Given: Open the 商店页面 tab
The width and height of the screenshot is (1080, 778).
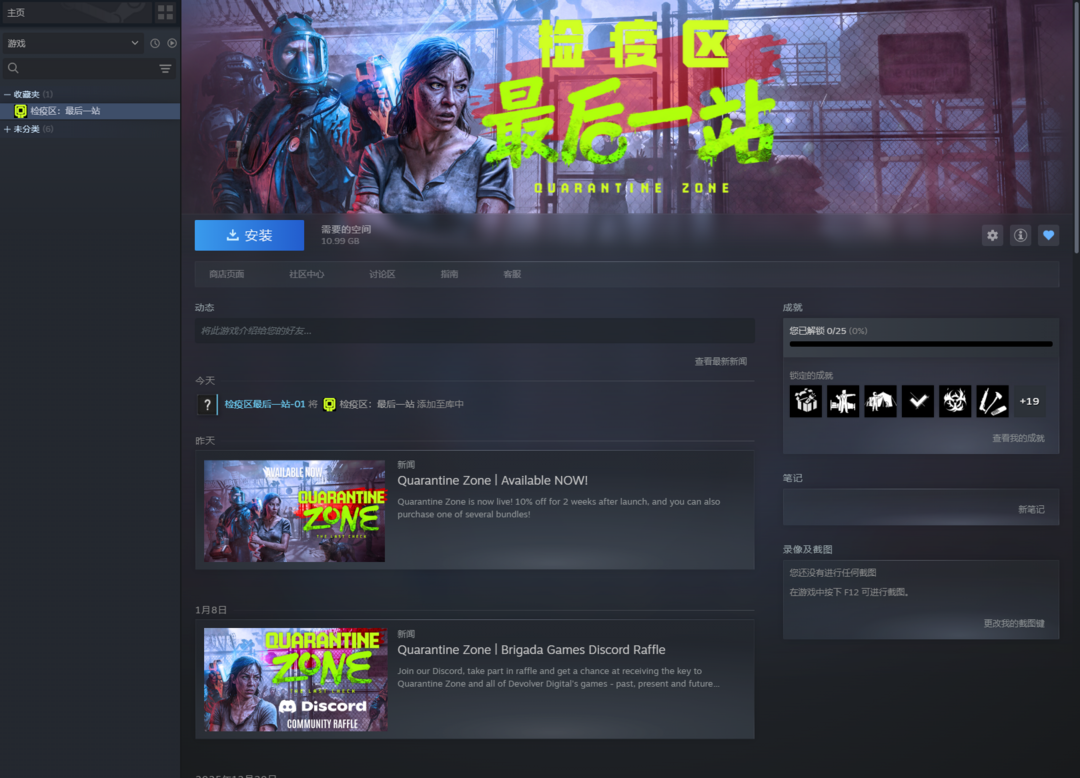Looking at the screenshot, I should click(227, 274).
